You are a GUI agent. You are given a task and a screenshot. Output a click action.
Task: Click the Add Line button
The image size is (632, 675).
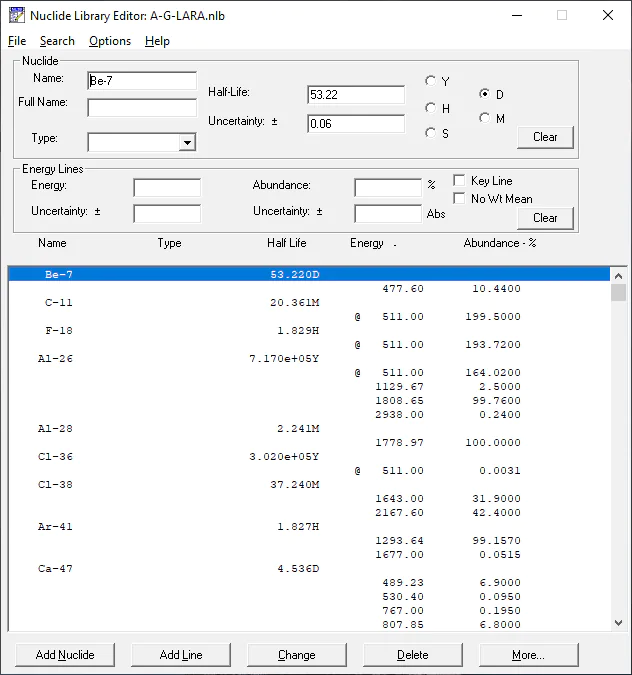(181, 655)
